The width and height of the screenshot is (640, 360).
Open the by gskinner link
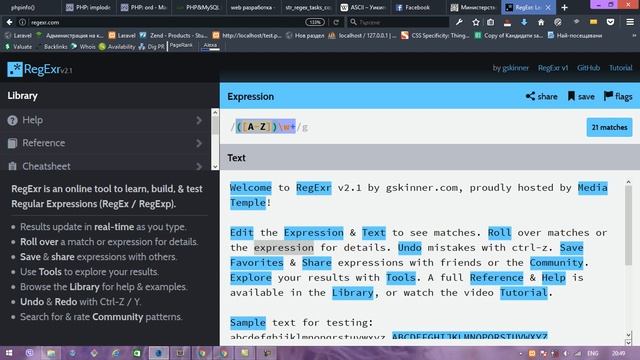click(510, 68)
